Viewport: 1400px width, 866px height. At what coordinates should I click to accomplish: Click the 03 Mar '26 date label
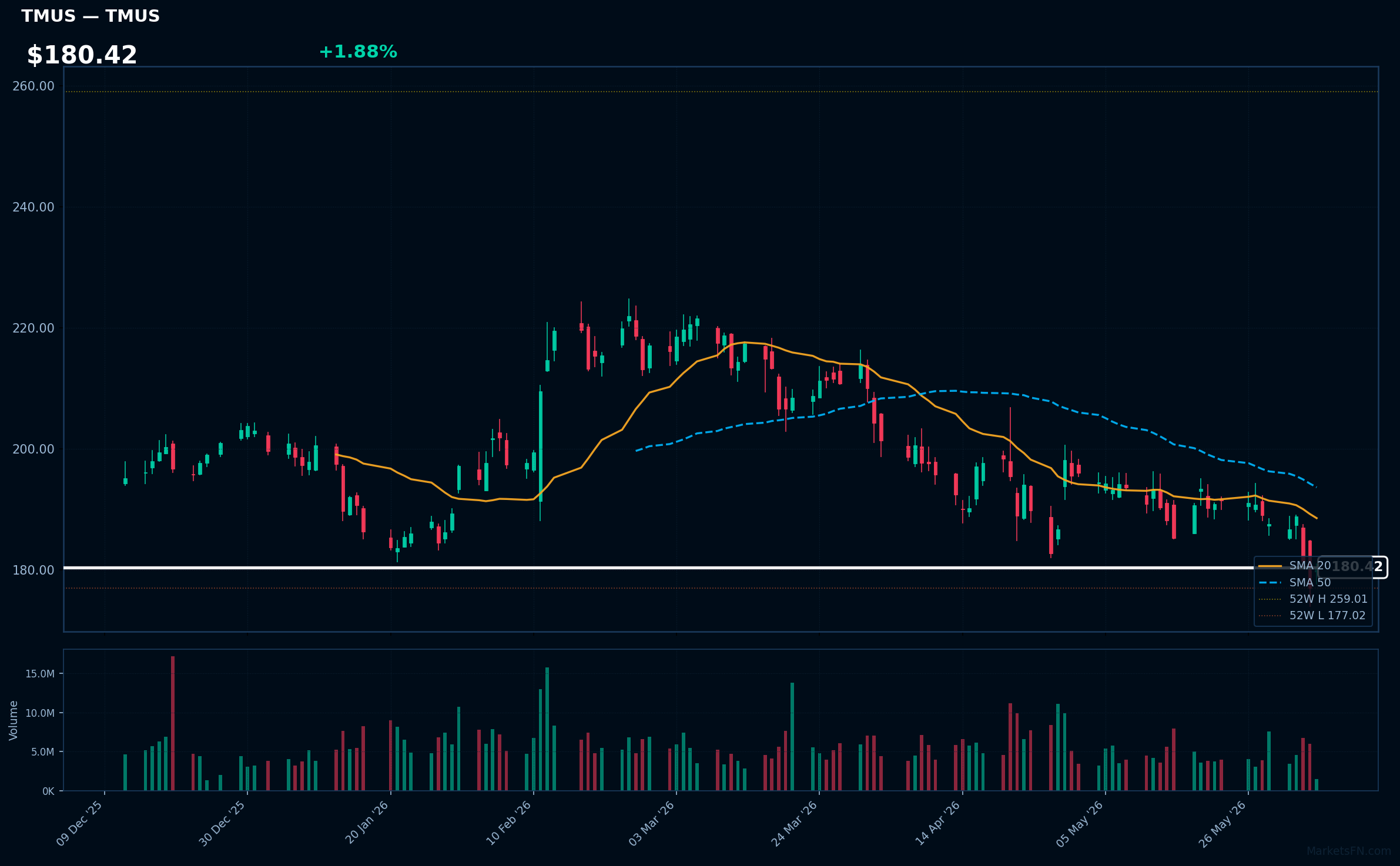(652, 824)
